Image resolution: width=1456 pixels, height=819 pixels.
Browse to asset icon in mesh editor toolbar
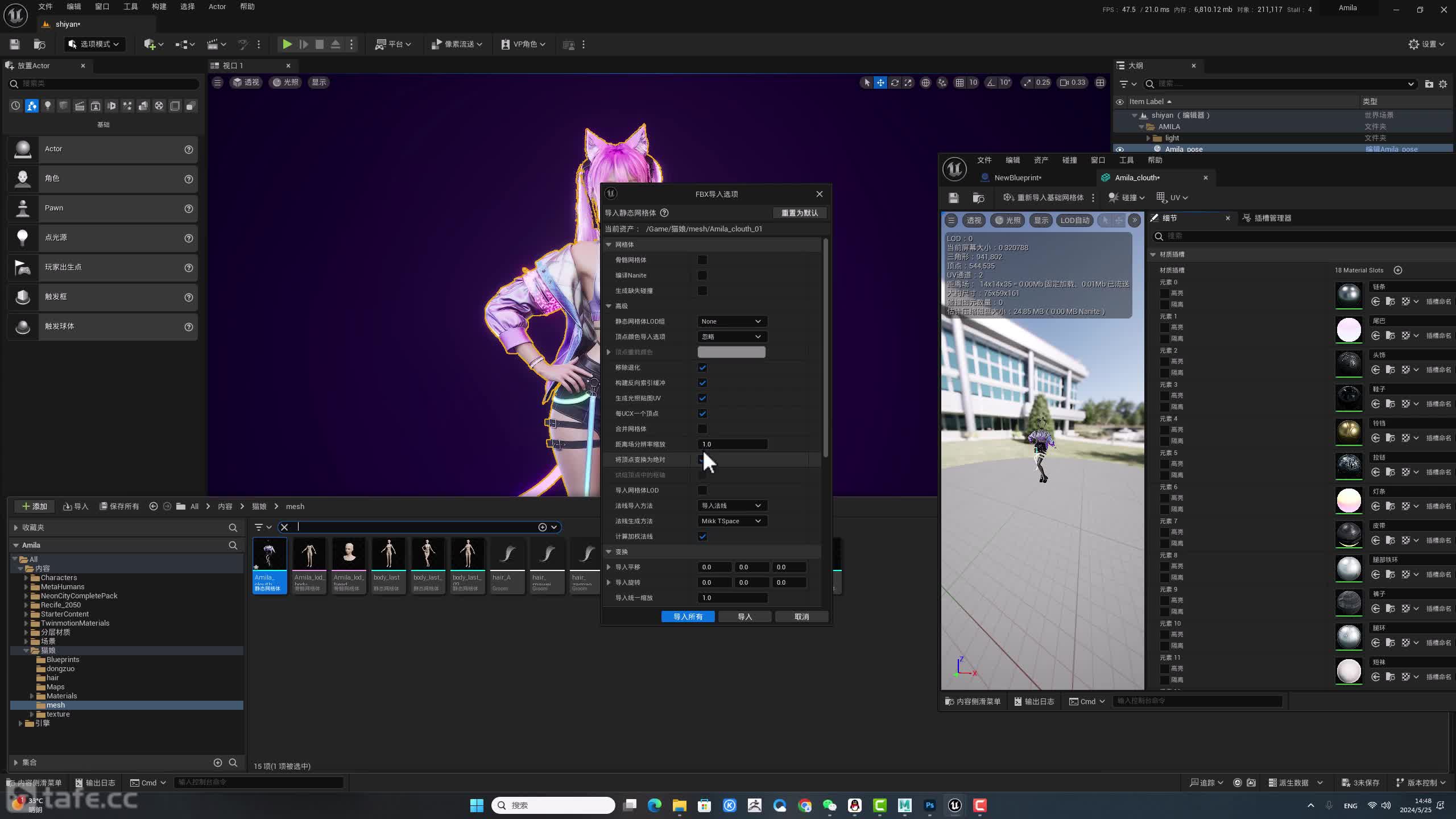[979, 198]
